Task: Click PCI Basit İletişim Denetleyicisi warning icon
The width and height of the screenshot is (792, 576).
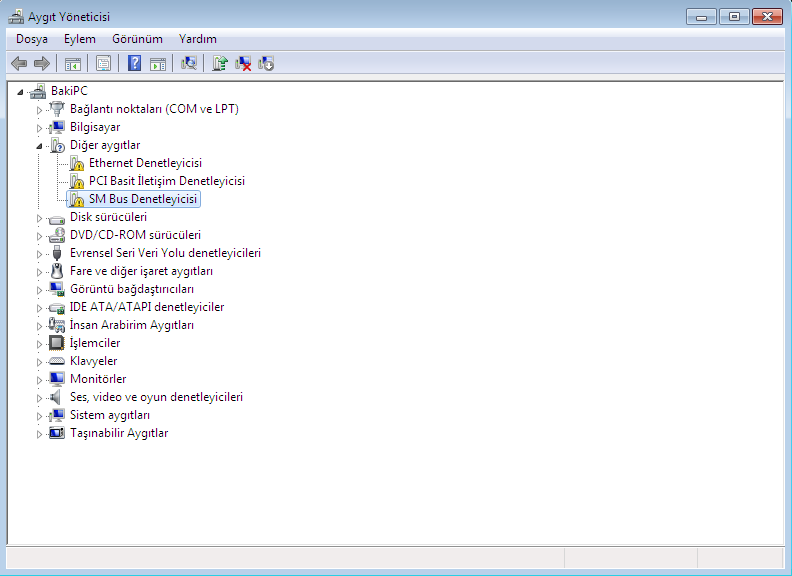Action: (77, 181)
